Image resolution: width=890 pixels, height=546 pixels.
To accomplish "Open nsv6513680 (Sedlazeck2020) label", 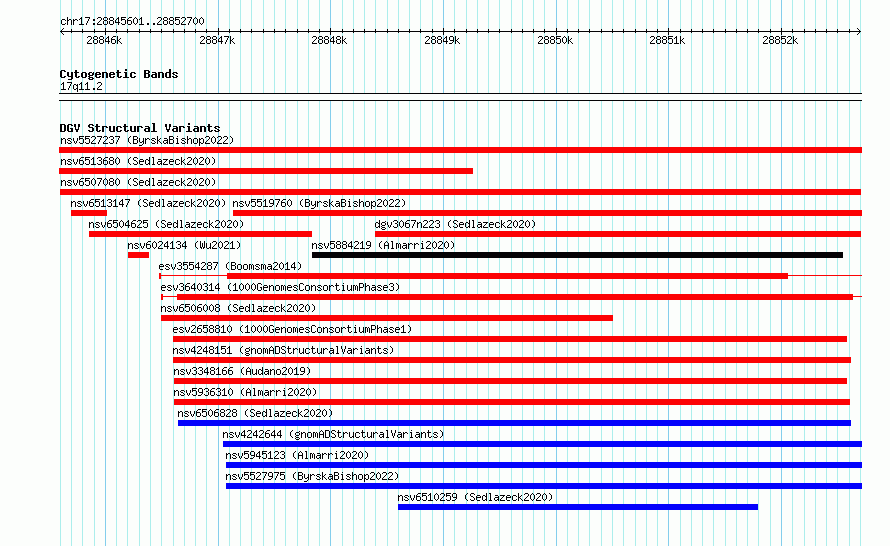I will pyautogui.click(x=138, y=161).
